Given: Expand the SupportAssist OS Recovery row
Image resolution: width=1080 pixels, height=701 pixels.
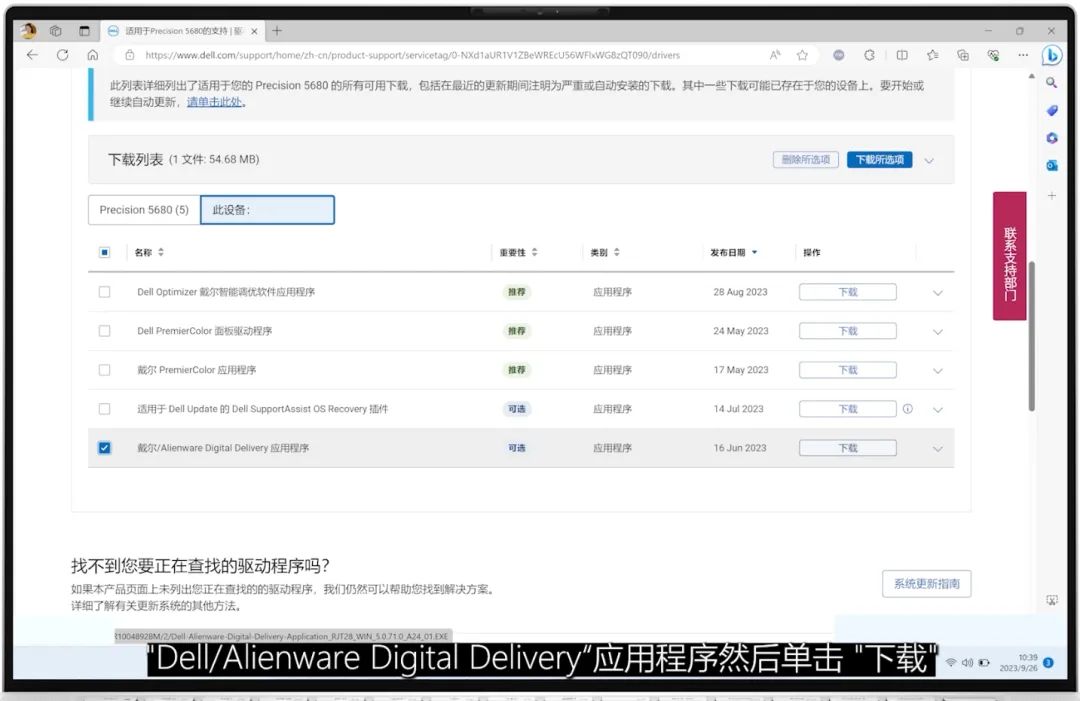Looking at the screenshot, I should point(937,410).
